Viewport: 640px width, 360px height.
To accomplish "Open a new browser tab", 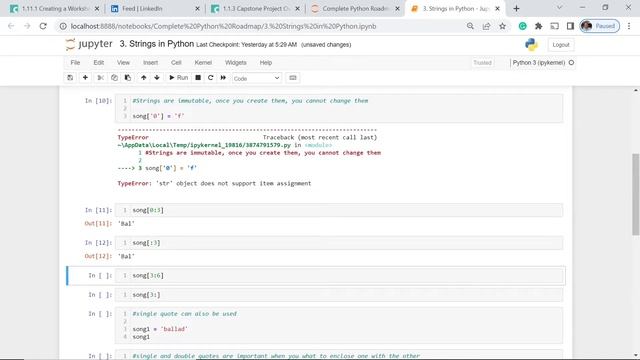I will pos(516,9).
